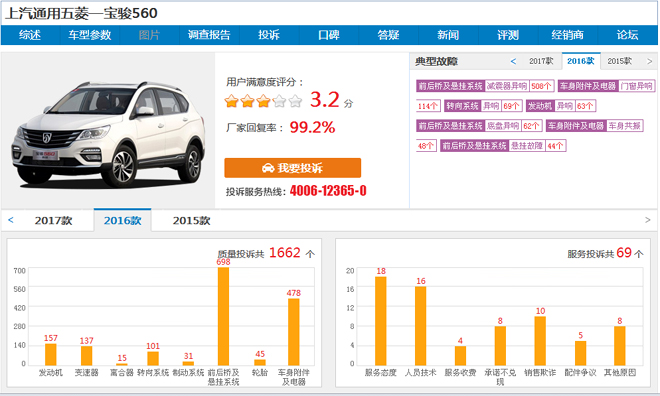Click the 上汽通用五菱—宝骏560 page title
The image size is (660, 396).
click(81, 13)
